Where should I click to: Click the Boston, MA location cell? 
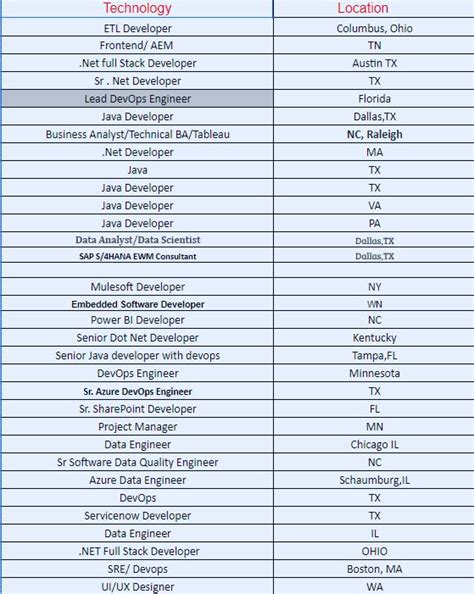(x=374, y=569)
